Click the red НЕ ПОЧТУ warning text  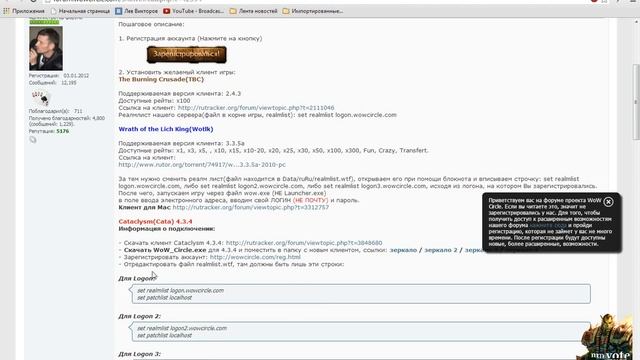click(x=311, y=200)
